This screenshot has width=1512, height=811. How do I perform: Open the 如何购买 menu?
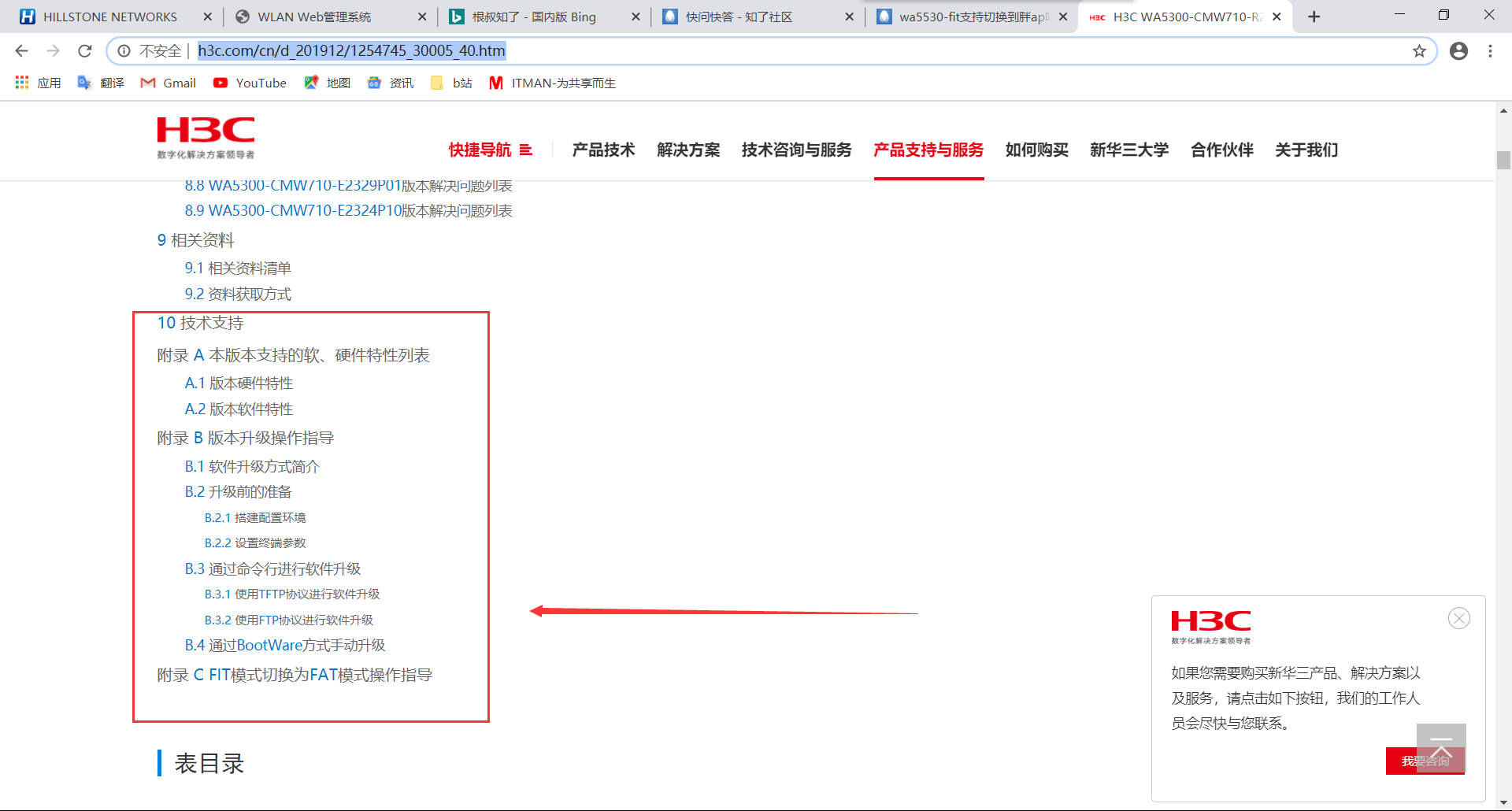(x=1036, y=150)
